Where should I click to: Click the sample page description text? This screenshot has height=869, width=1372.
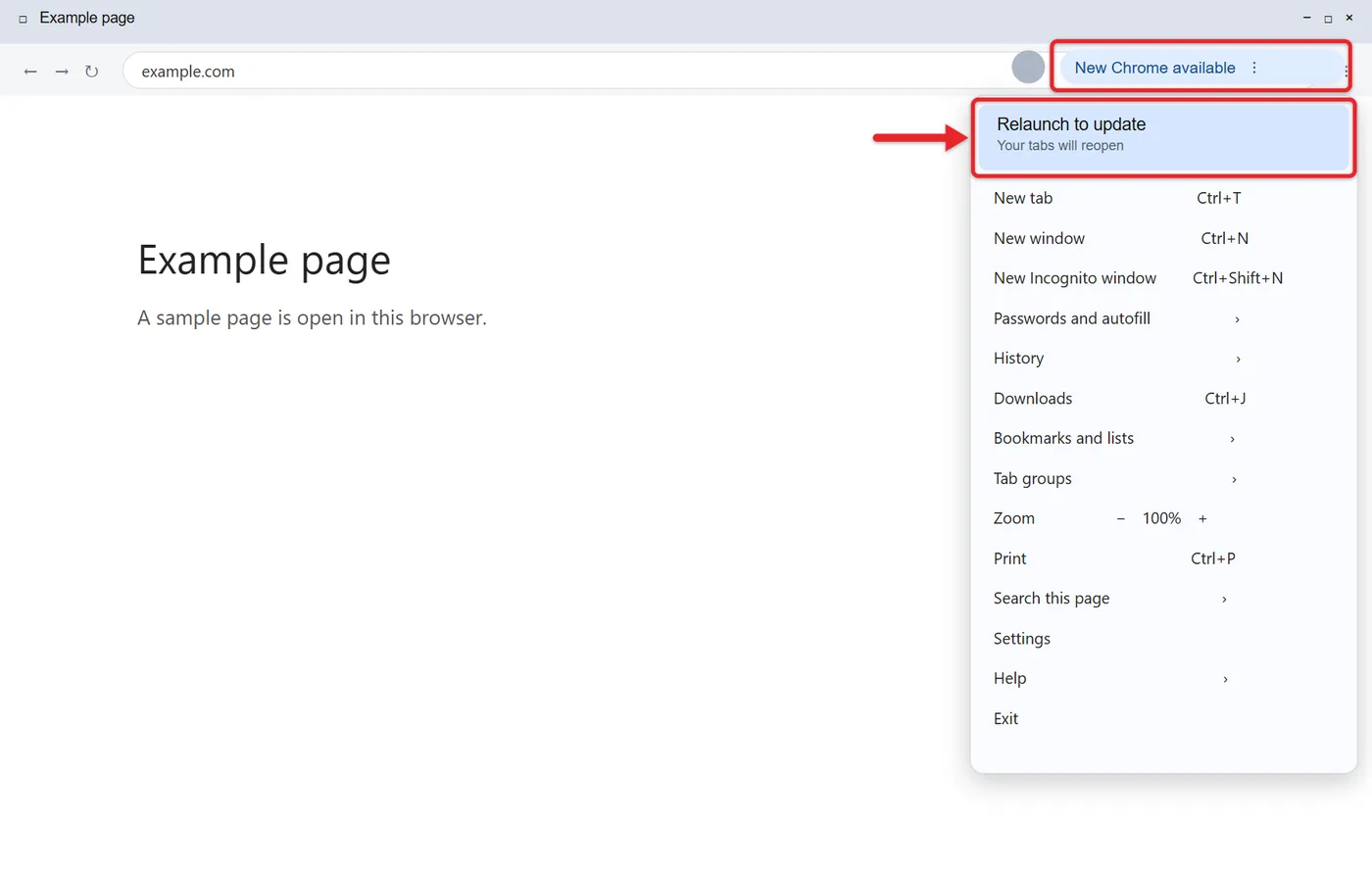pos(312,318)
